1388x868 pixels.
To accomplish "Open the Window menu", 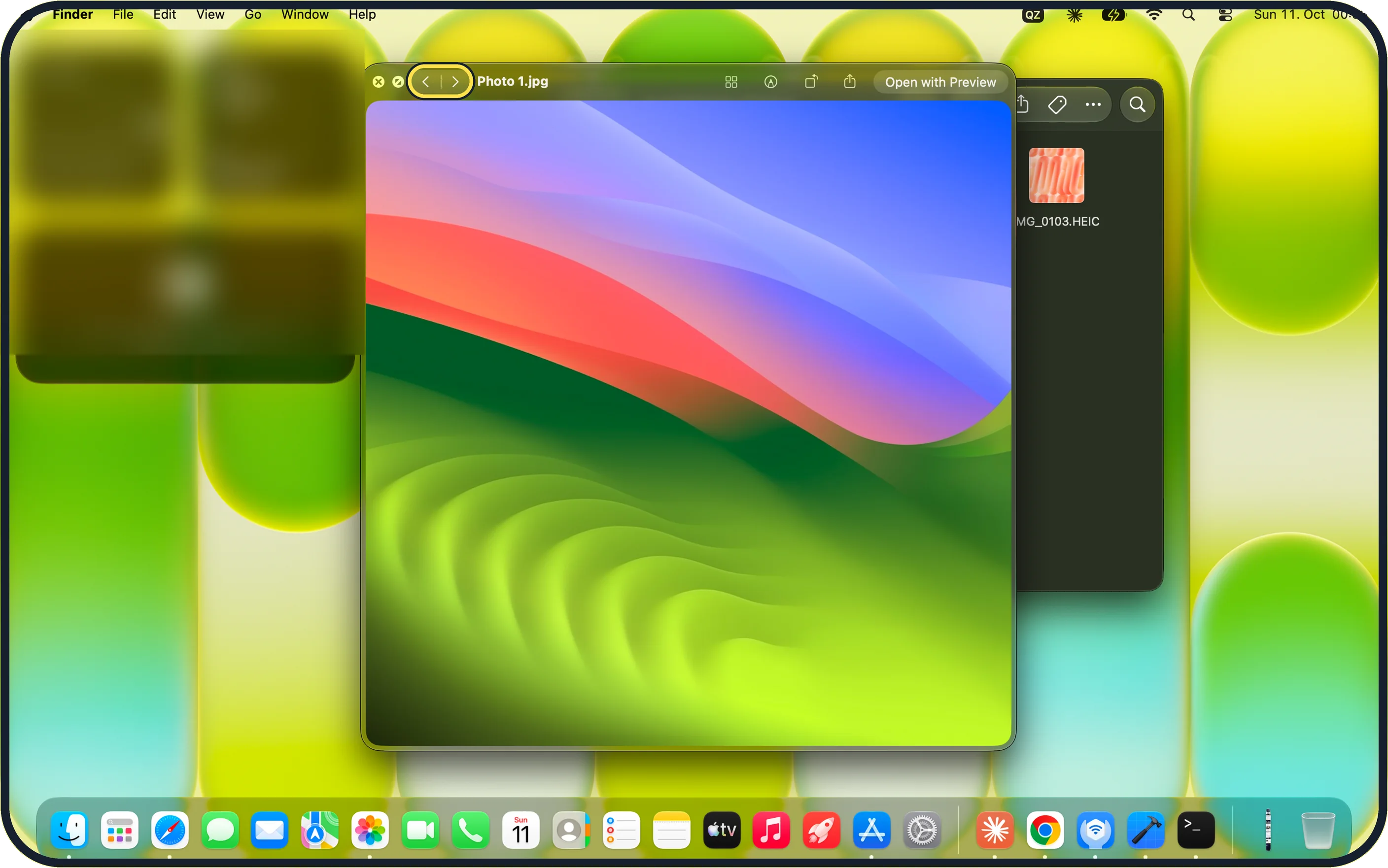I will click(x=305, y=14).
